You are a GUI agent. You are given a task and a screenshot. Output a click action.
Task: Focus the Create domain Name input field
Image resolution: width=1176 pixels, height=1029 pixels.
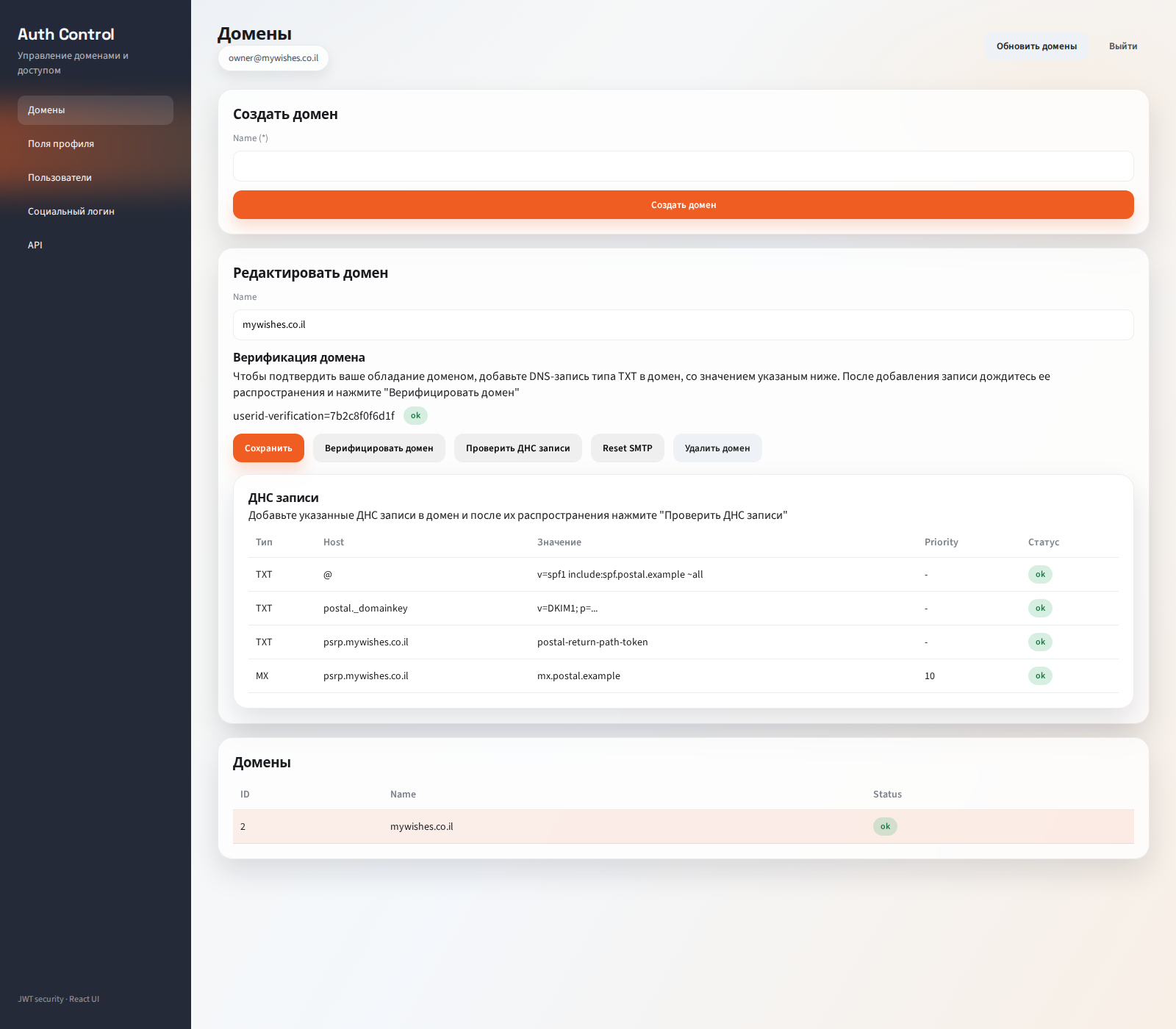point(683,166)
